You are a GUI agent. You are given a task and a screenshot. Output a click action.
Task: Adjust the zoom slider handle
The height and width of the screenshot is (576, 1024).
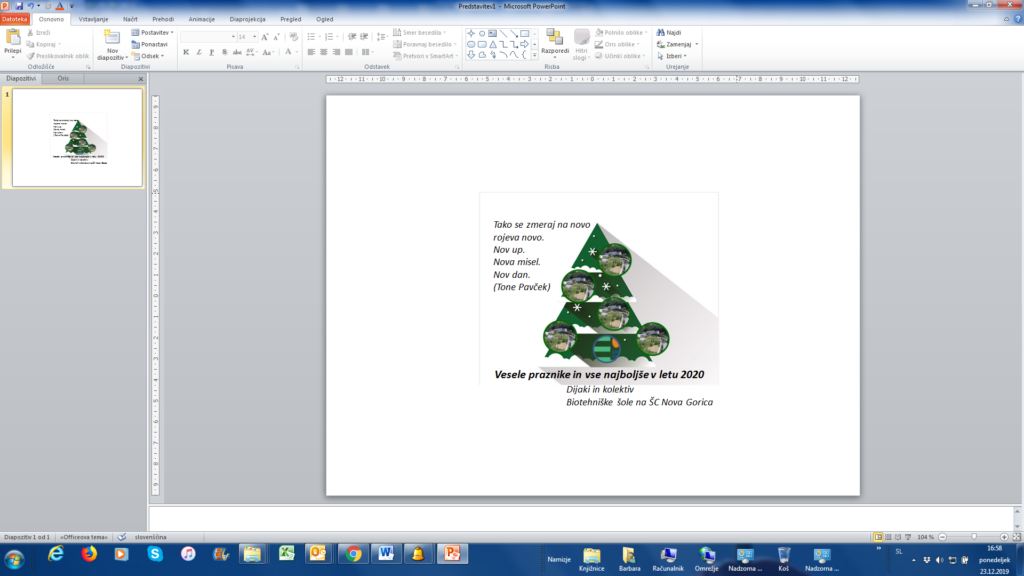pos(974,537)
